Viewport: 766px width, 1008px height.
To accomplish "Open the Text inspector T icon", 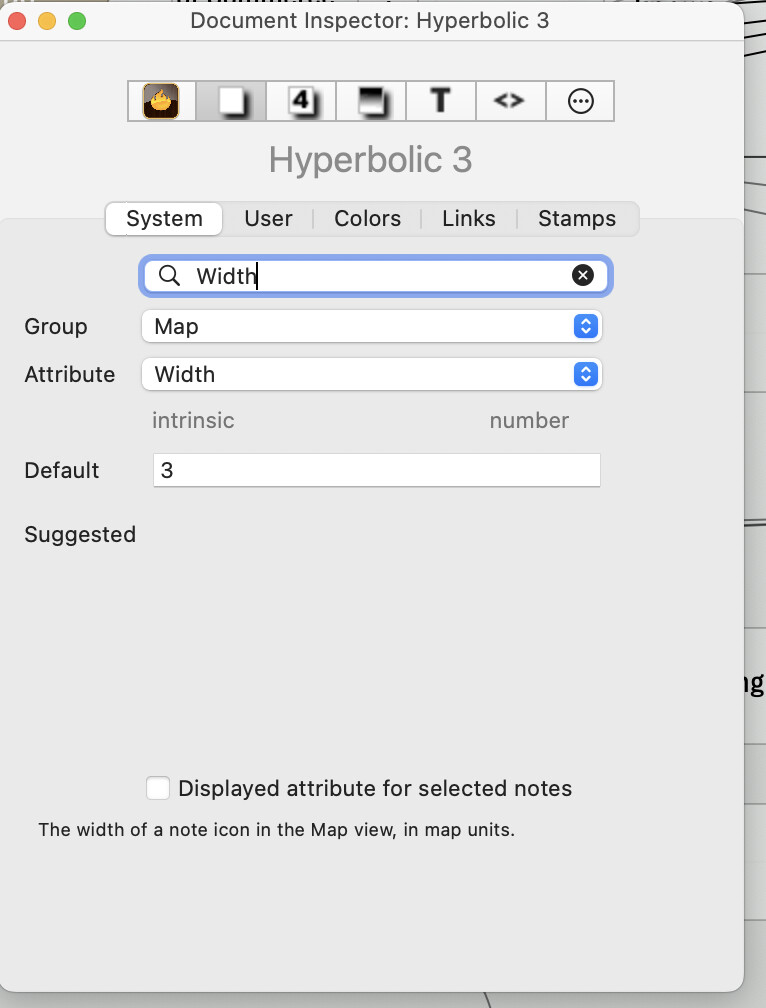I will tap(441, 101).
